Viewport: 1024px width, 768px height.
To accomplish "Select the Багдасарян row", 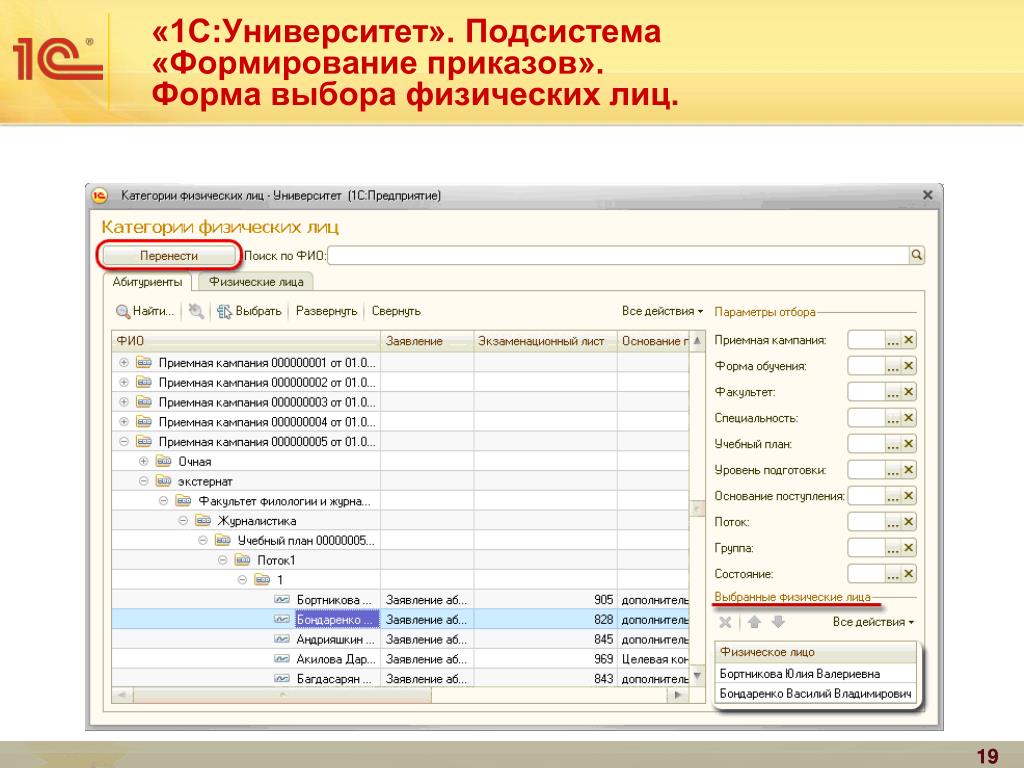I will click(400, 679).
